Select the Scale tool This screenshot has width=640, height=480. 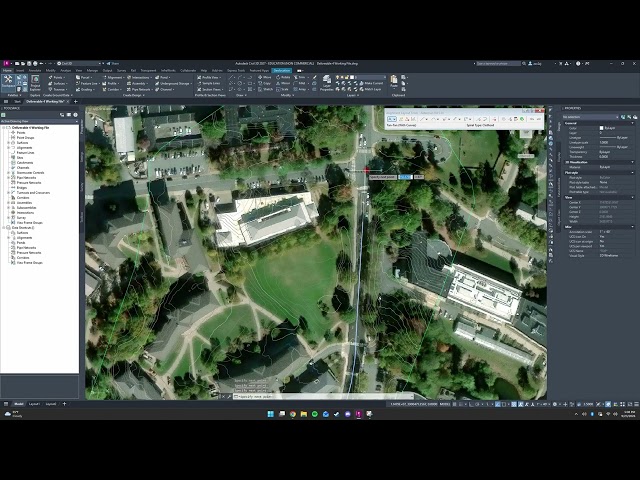click(x=282, y=89)
